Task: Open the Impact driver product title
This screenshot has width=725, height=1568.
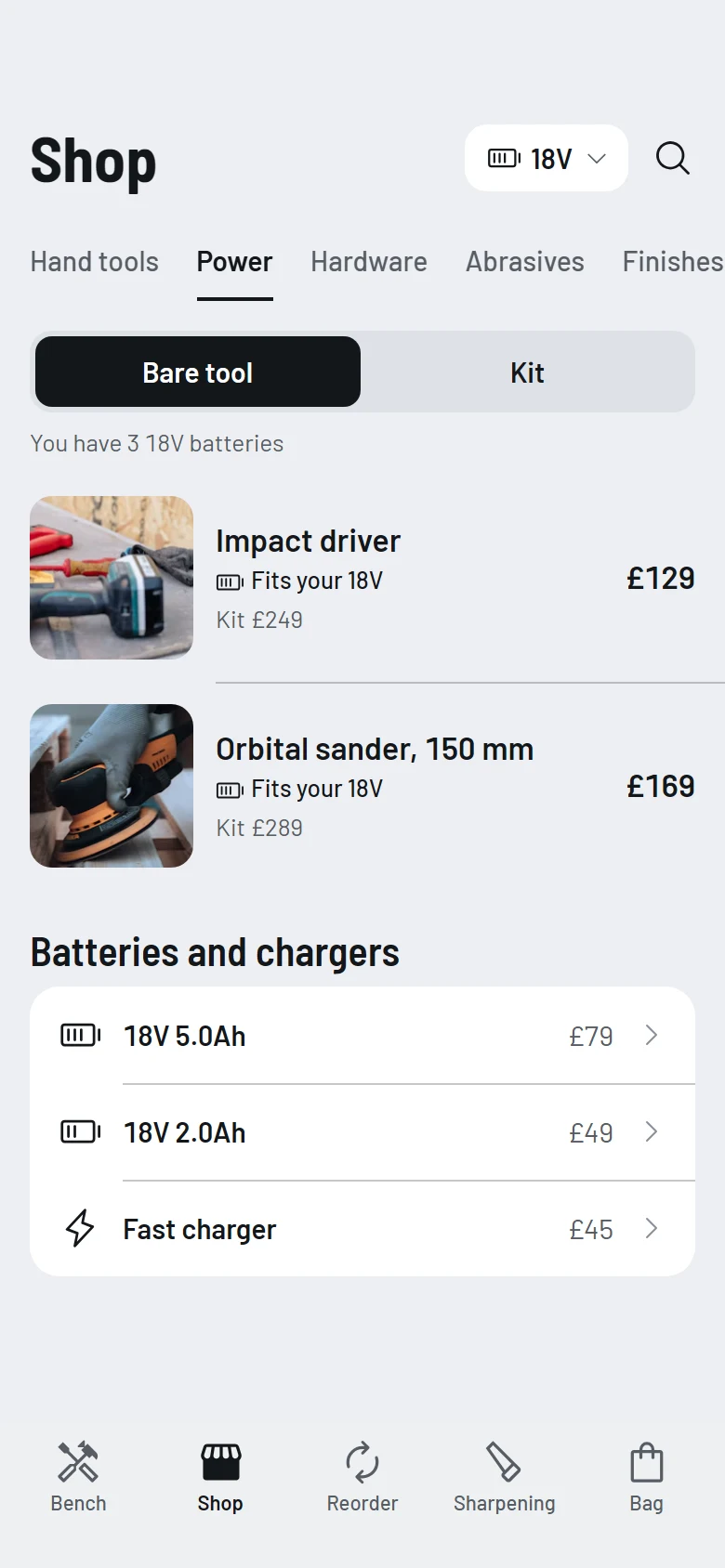Action: [x=309, y=541]
